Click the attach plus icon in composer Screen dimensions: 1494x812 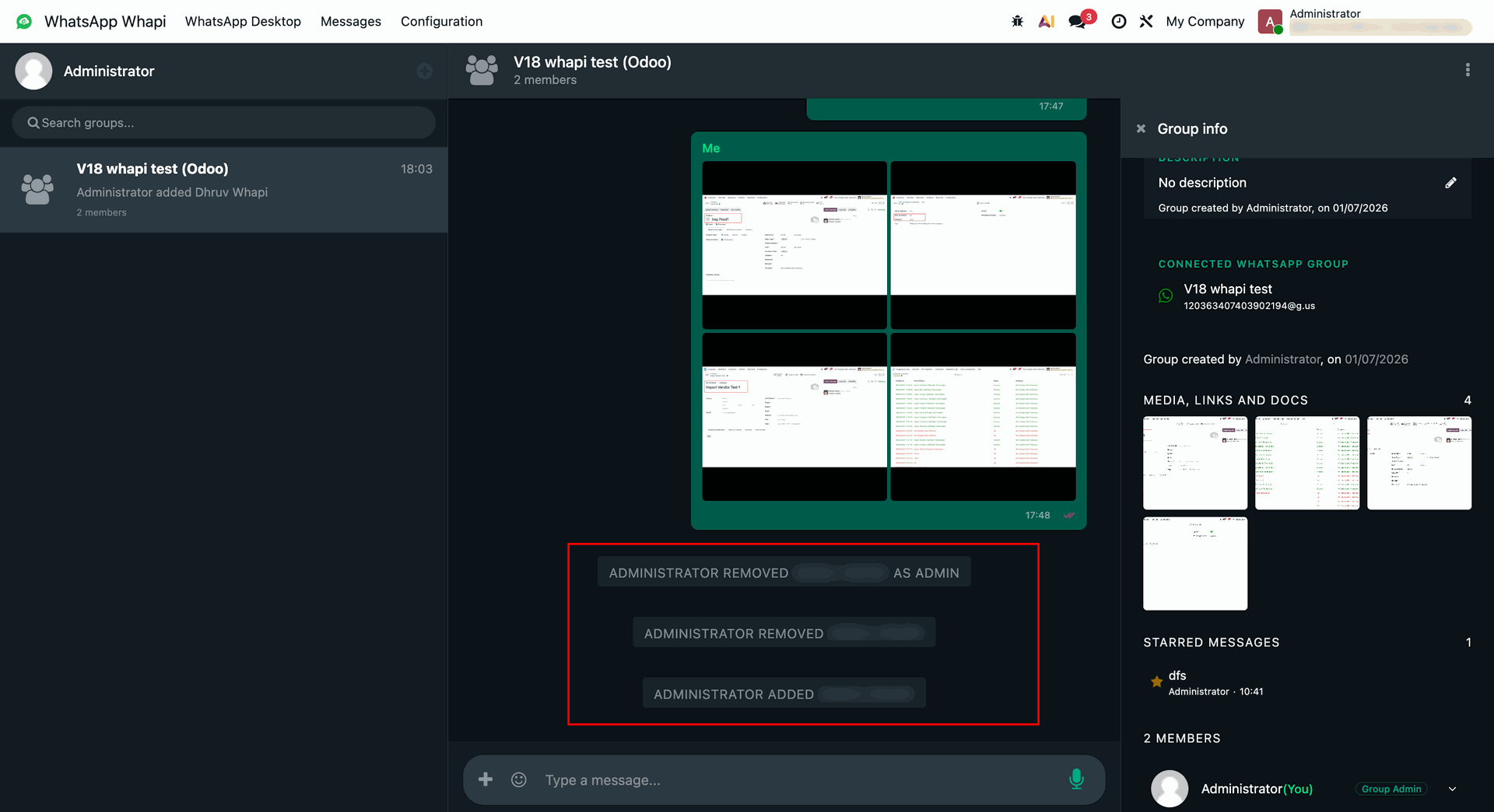tap(485, 779)
